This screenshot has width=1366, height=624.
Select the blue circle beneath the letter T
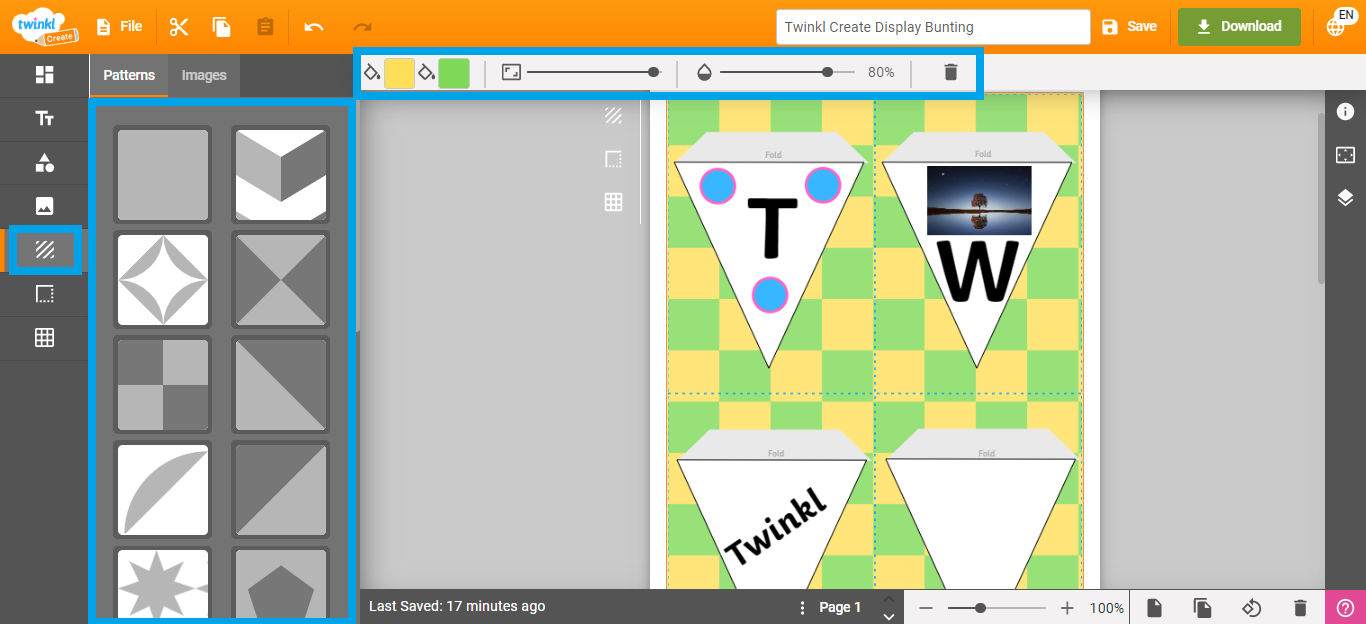point(770,294)
